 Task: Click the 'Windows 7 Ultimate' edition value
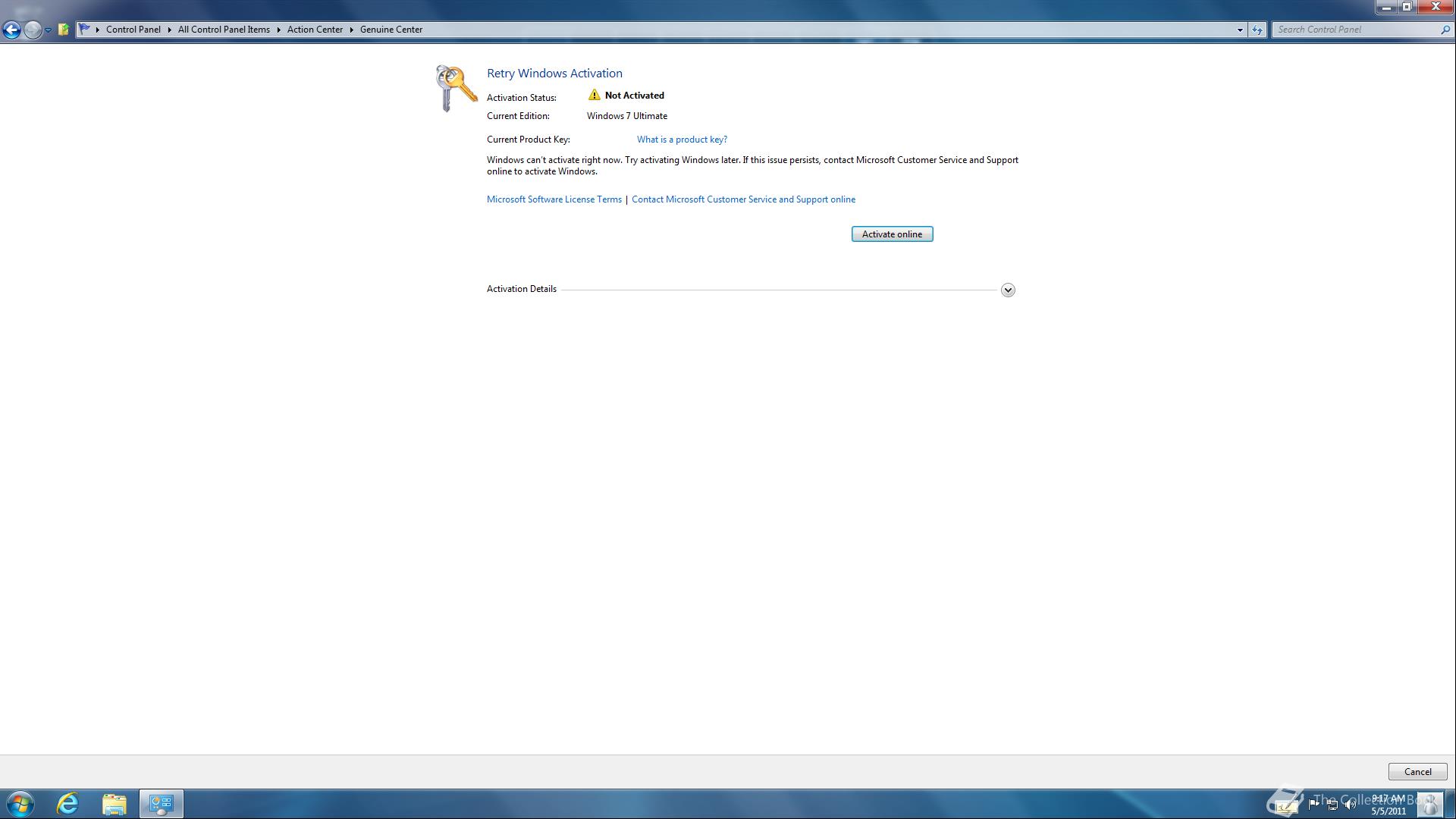[x=627, y=116]
